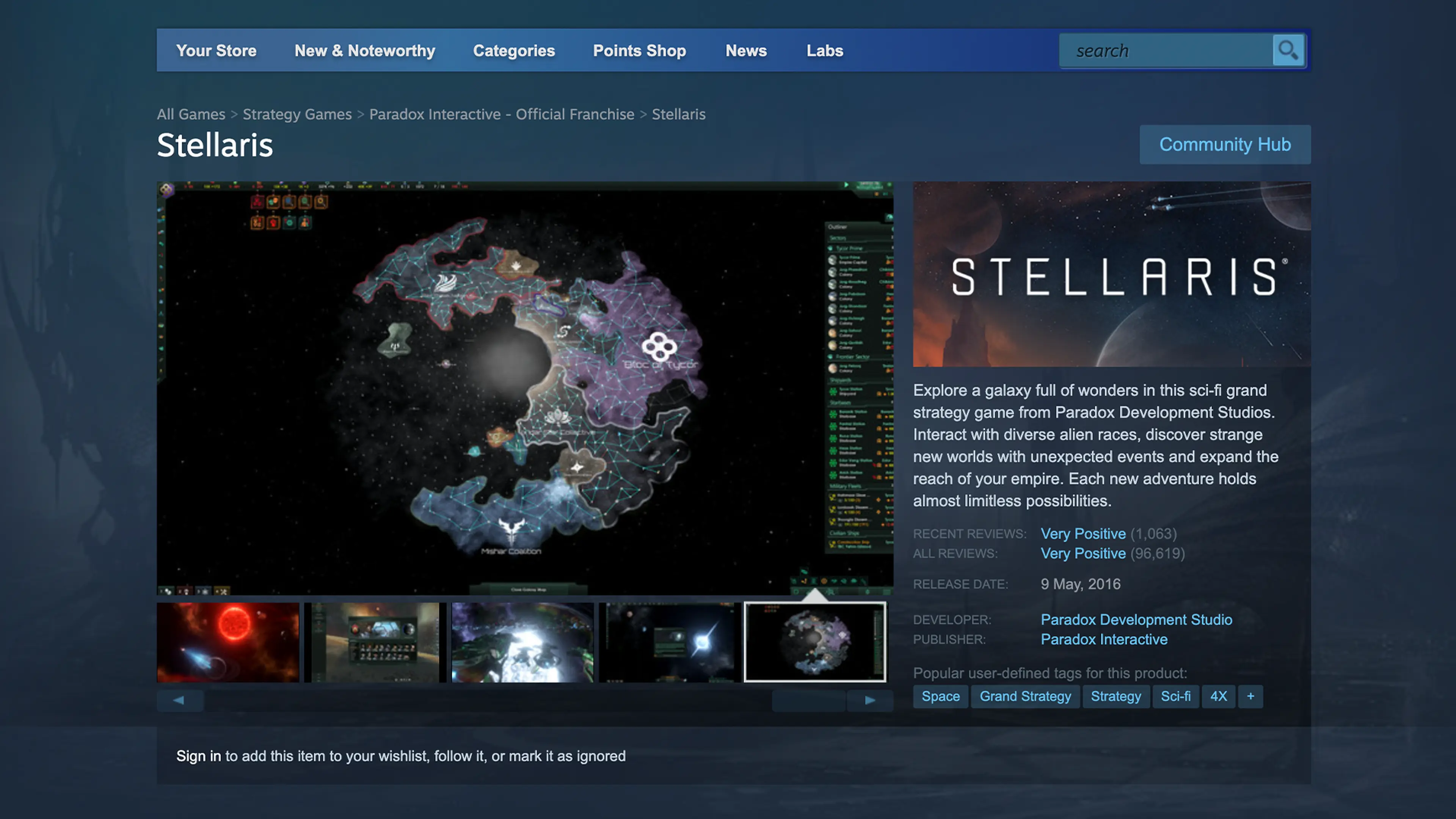Open Paradox Interactive - Official Franchise breadcrumb

[x=502, y=115]
